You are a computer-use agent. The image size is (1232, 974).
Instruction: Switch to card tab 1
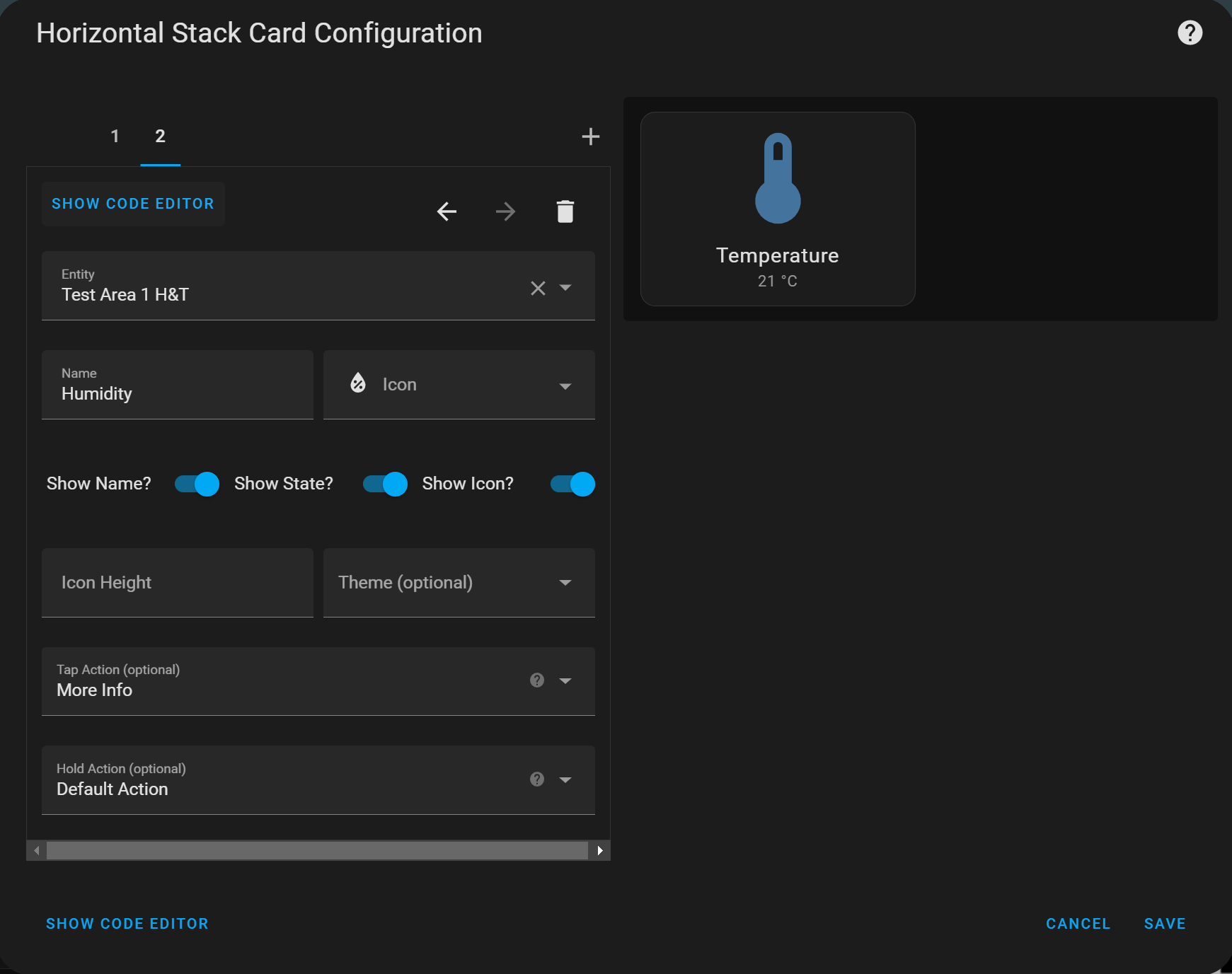pos(115,137)
